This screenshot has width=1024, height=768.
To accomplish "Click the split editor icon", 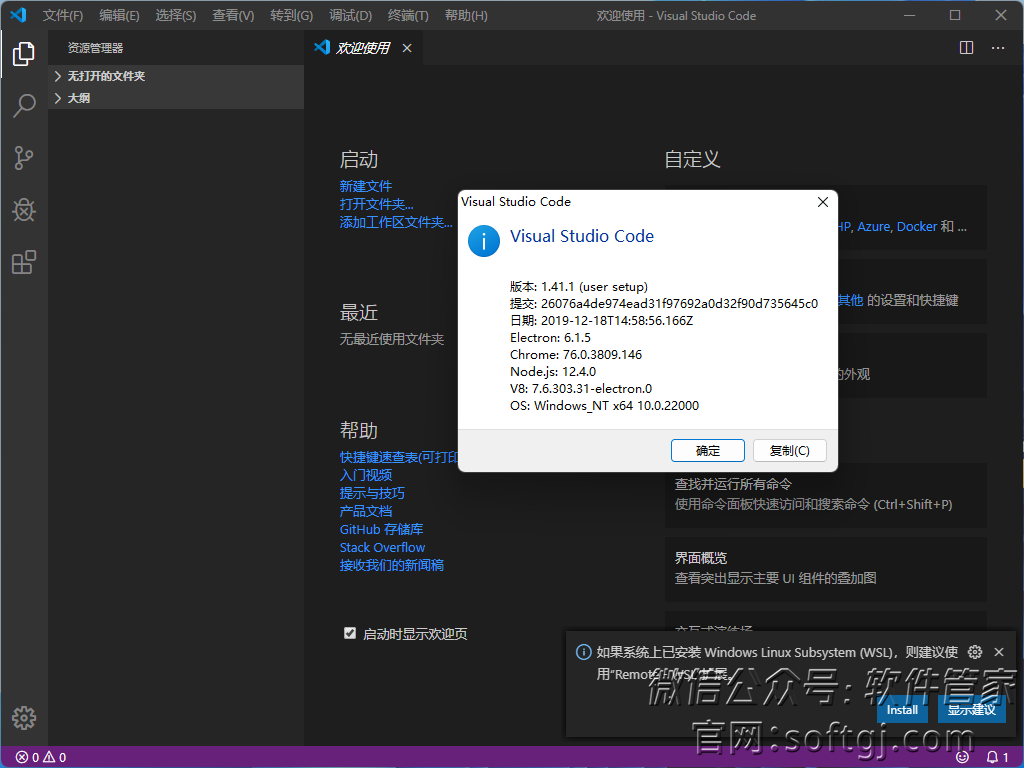I will 967,48.
